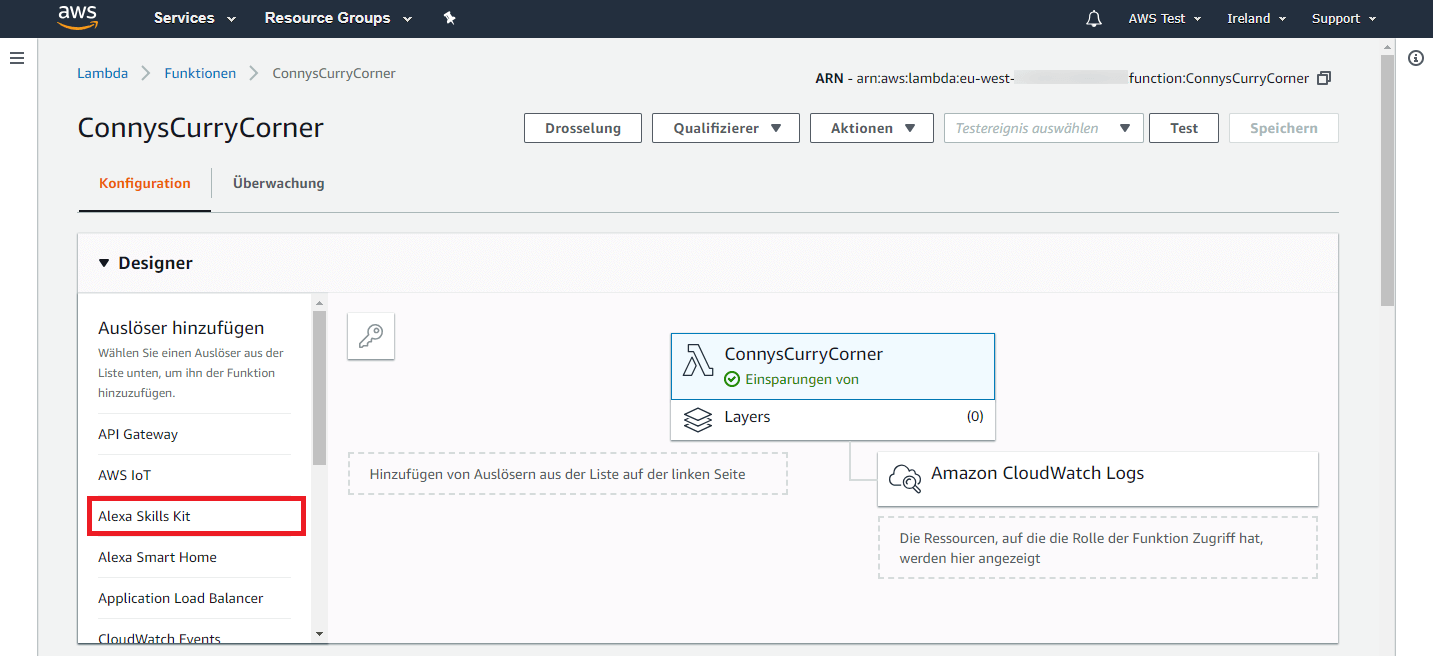Click the page vertical scrollbar thumb
The image size is (1433, 656).
click(1387, 180)
